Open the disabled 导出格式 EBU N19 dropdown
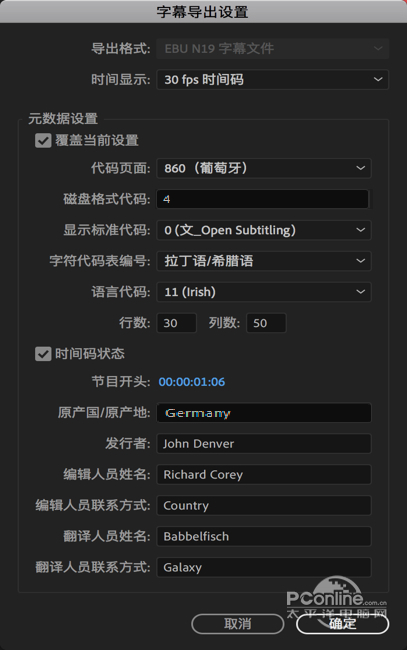 (272, 49)
